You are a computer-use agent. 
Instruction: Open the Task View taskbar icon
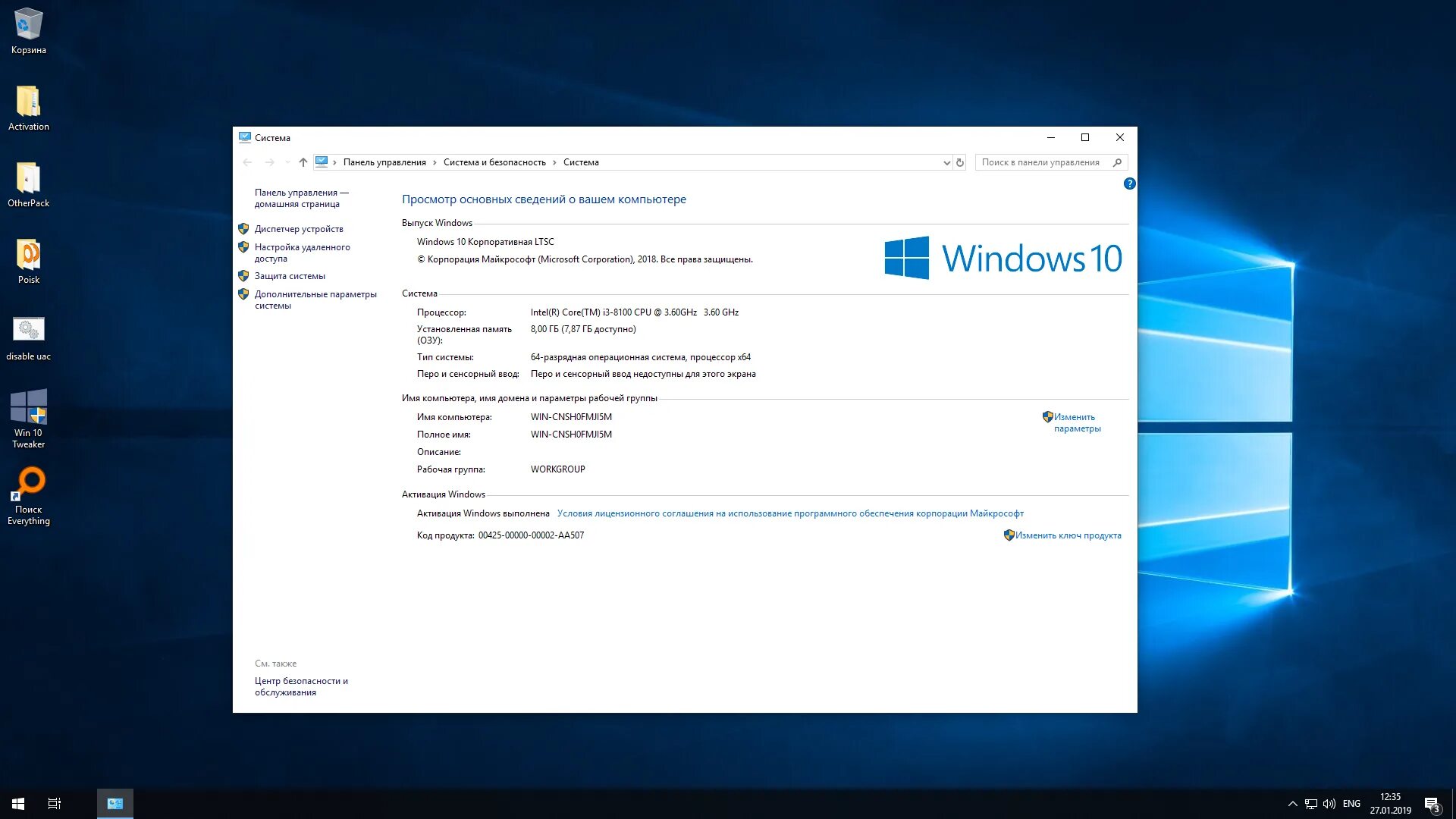click(55, 804)
